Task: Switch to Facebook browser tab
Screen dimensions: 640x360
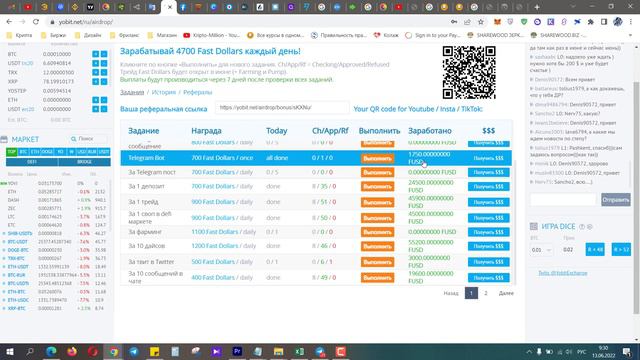Action: 183,7
